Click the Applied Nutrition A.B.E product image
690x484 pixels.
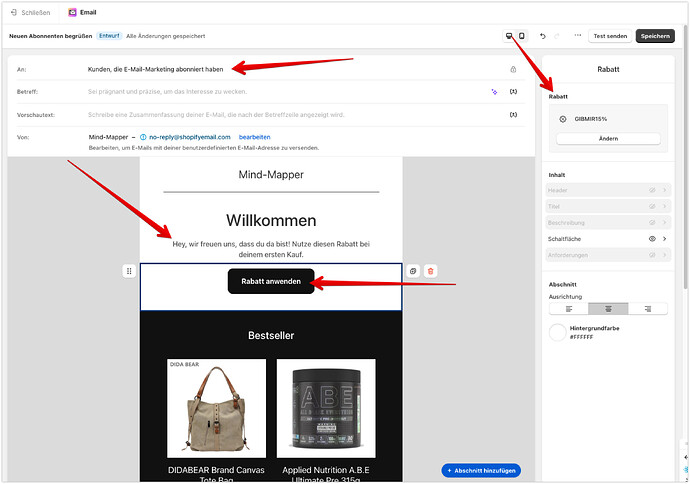coord(326,408)
